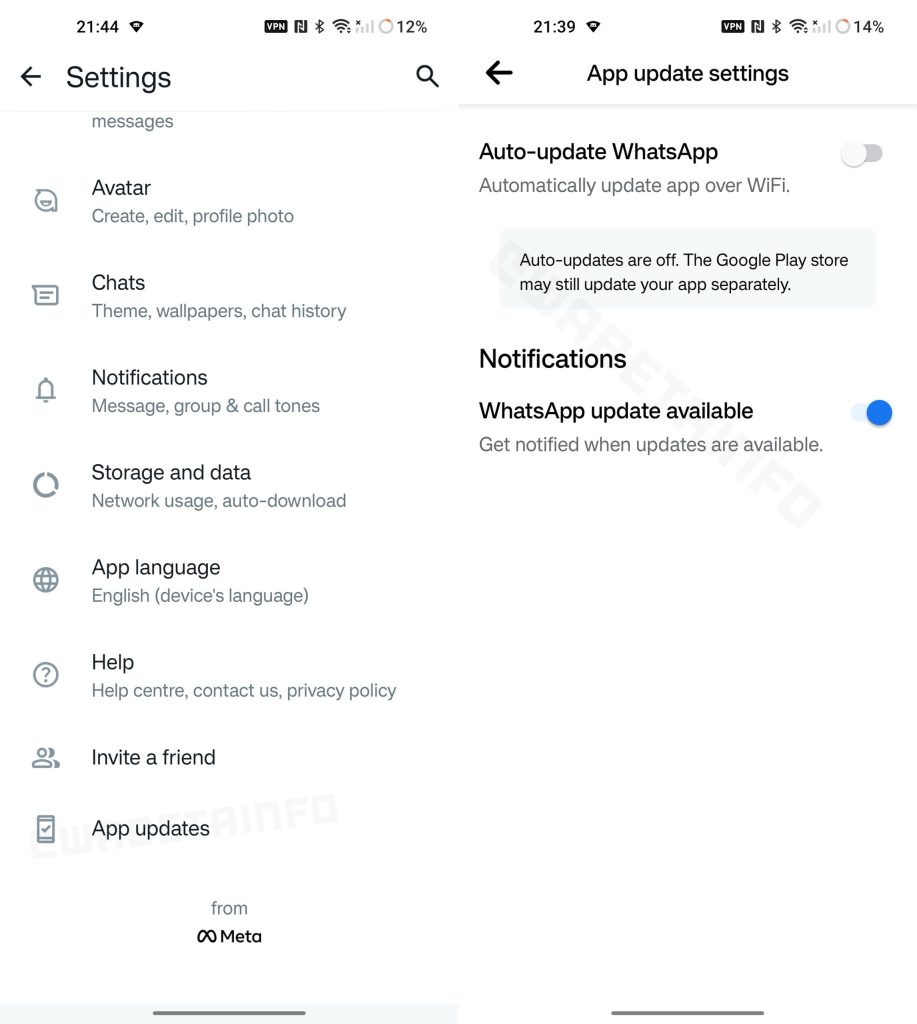The height and width of the screenshot is (1024, 917).
Task: Disable WhatsApp update available notifications toggle
Action: click(871, 413)
